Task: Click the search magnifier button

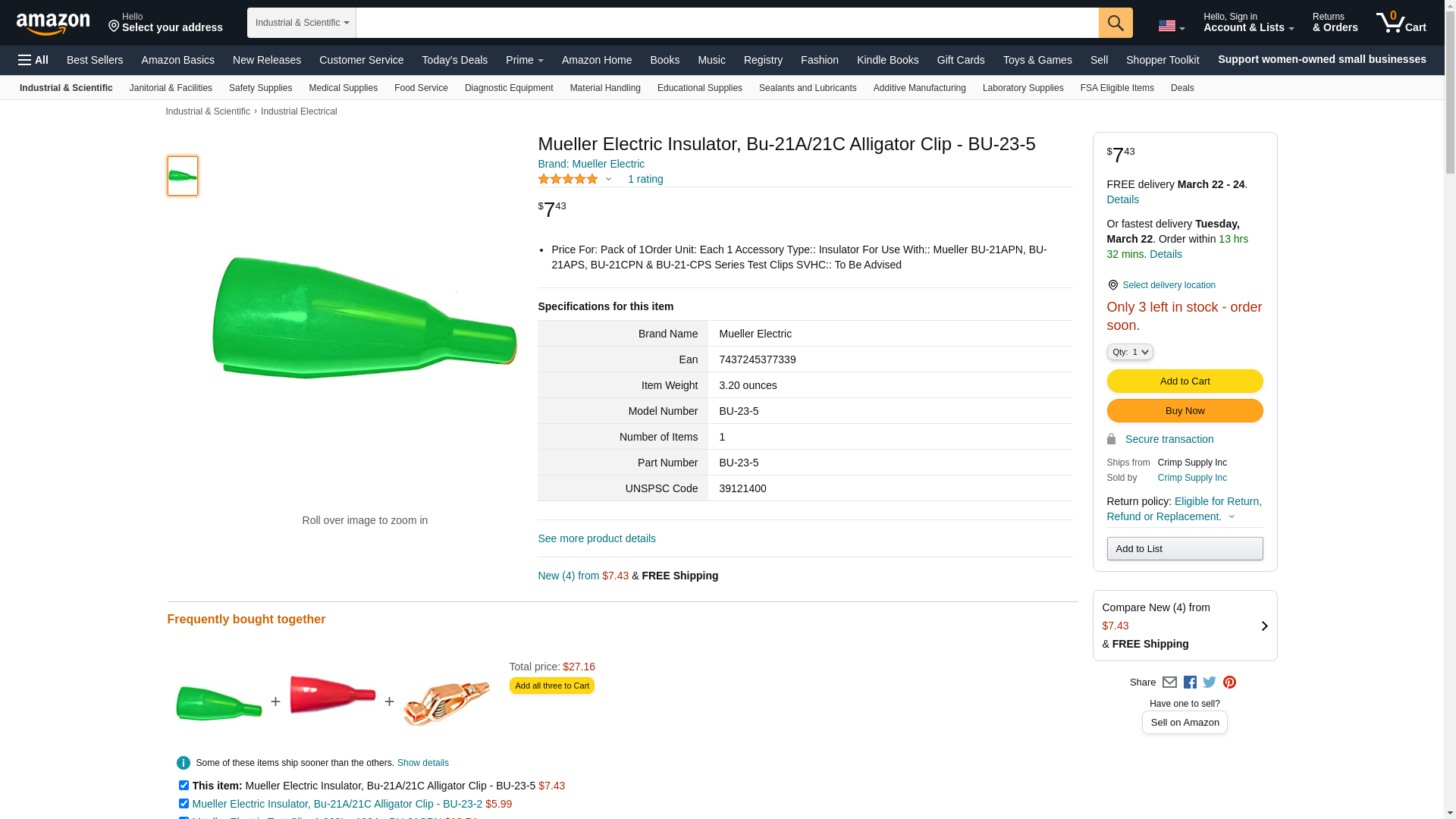Action: tap(1115, 23)
